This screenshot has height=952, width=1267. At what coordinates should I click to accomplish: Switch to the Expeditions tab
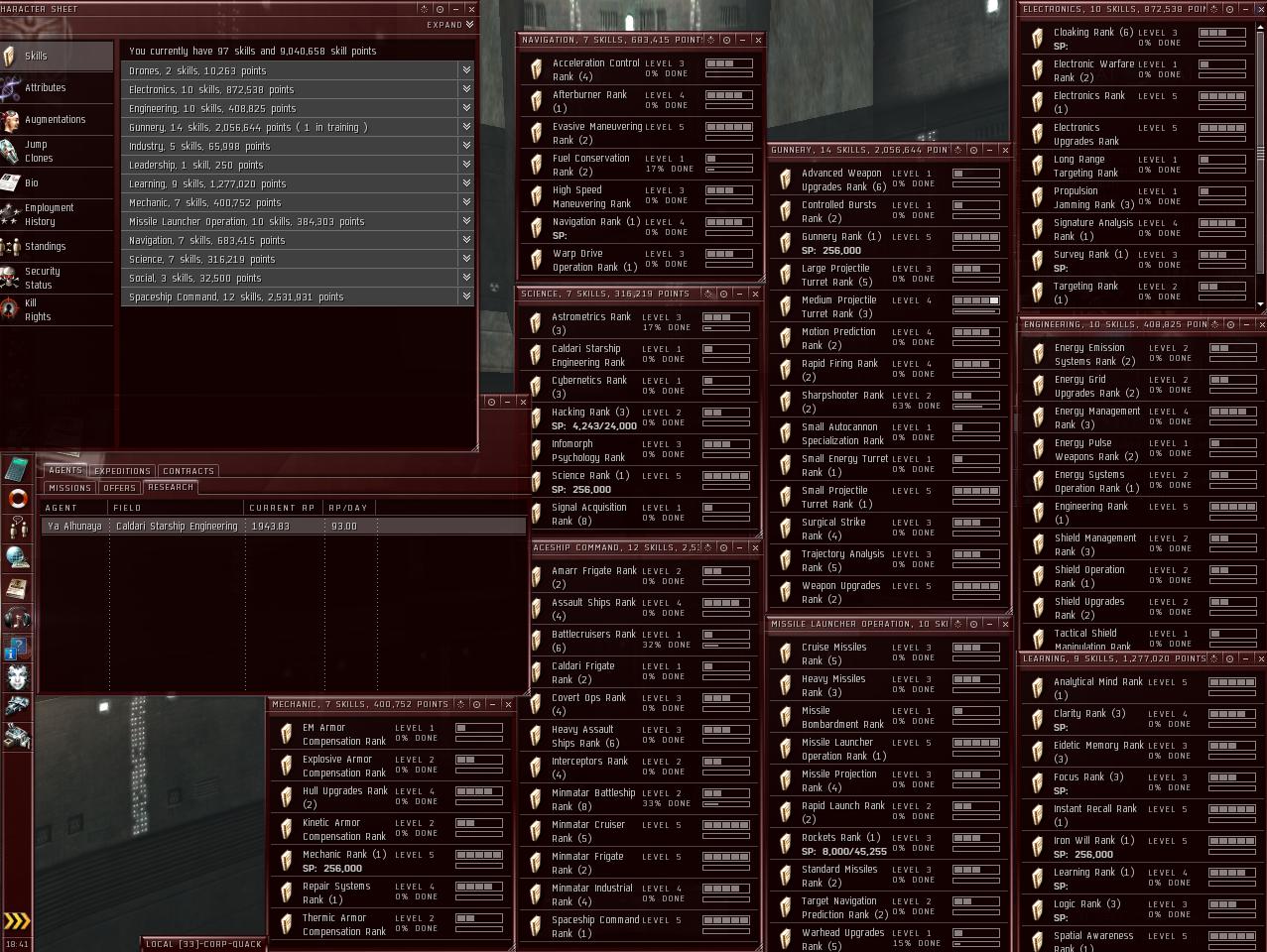(122, 471)
